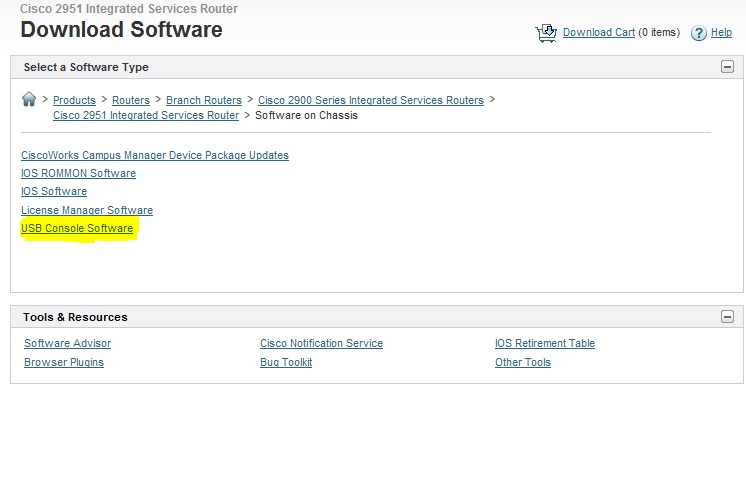Open Cisco 2951 Integrated Services Router breadcrumb
This screenshot has height=482, width=746.
click(x=146, y=116)
